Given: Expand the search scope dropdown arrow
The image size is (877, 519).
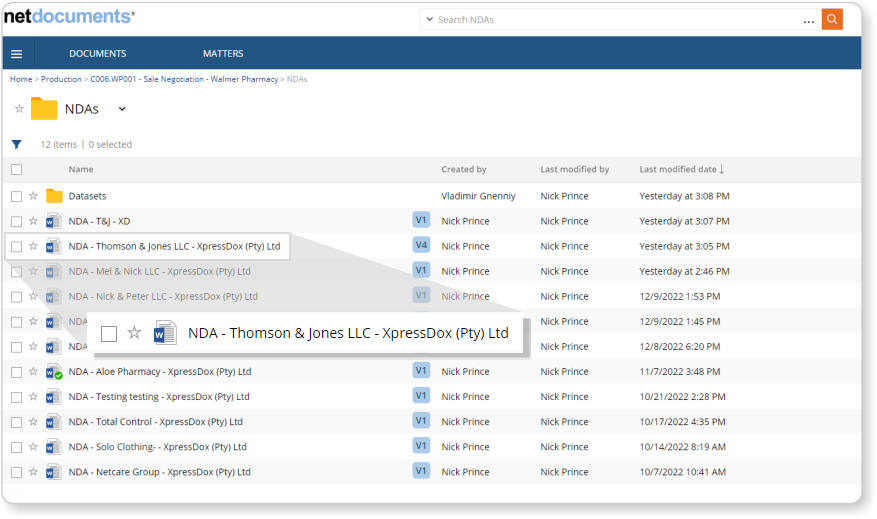Looking at the screenshot, I should 430,20.
